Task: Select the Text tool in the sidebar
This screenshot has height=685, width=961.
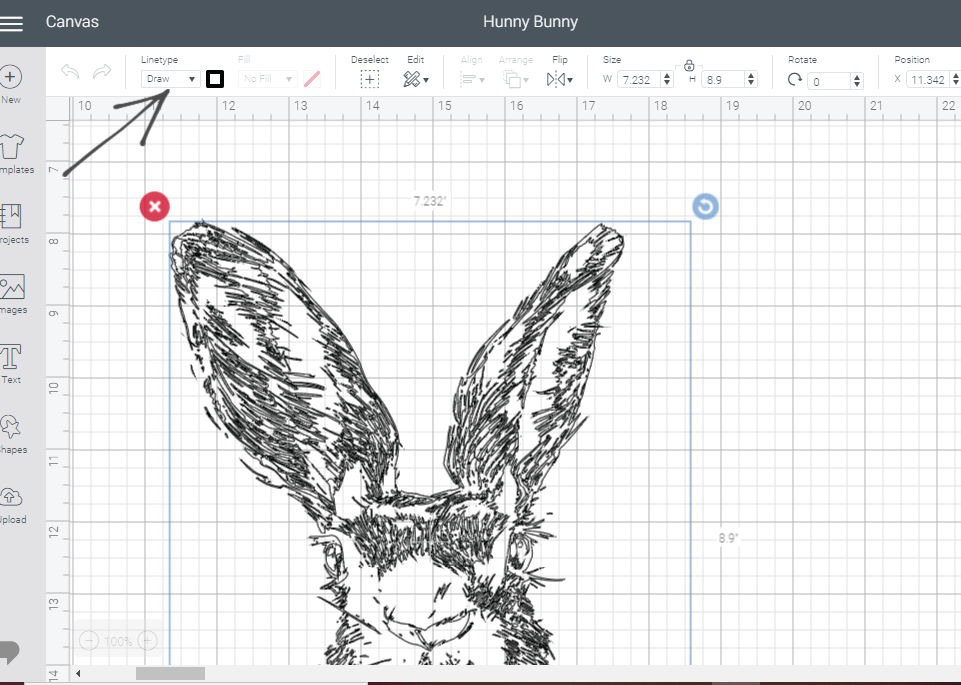Action: tap(11, 364)
